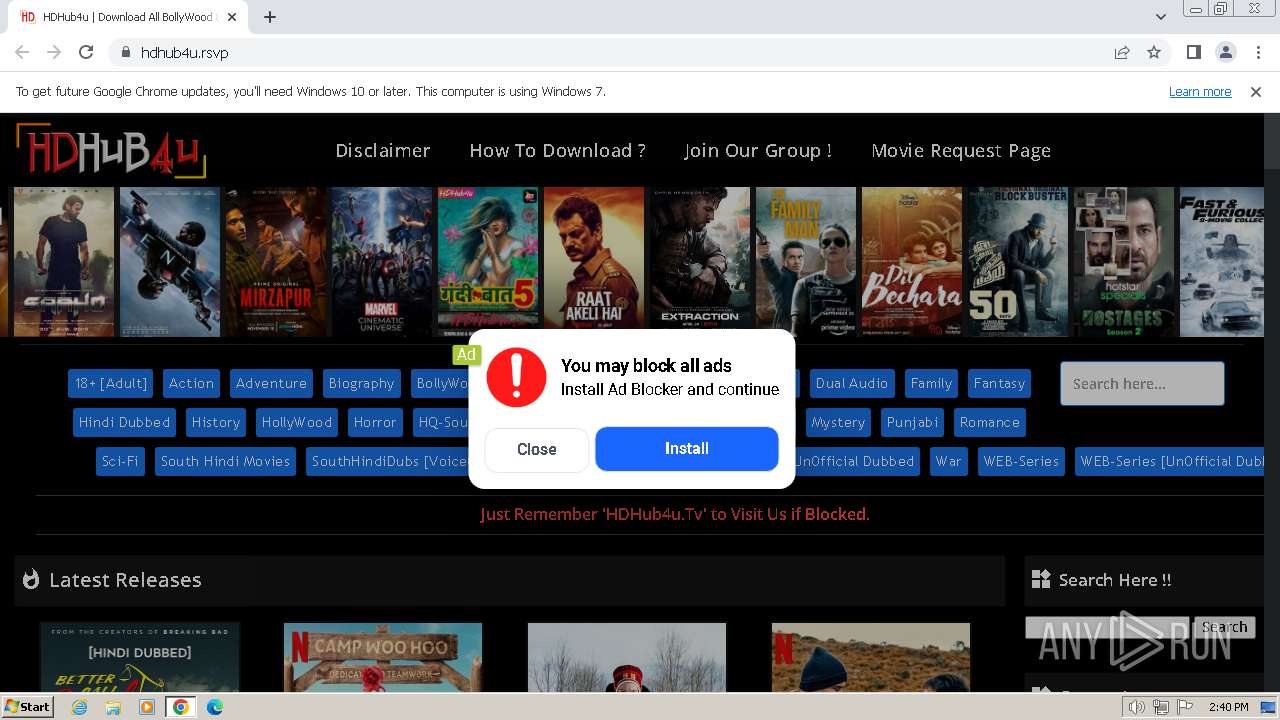Open the Better Call Saul Hindi Dubbed thumbnail
The image size is (1280, 720).
point(140,658)
